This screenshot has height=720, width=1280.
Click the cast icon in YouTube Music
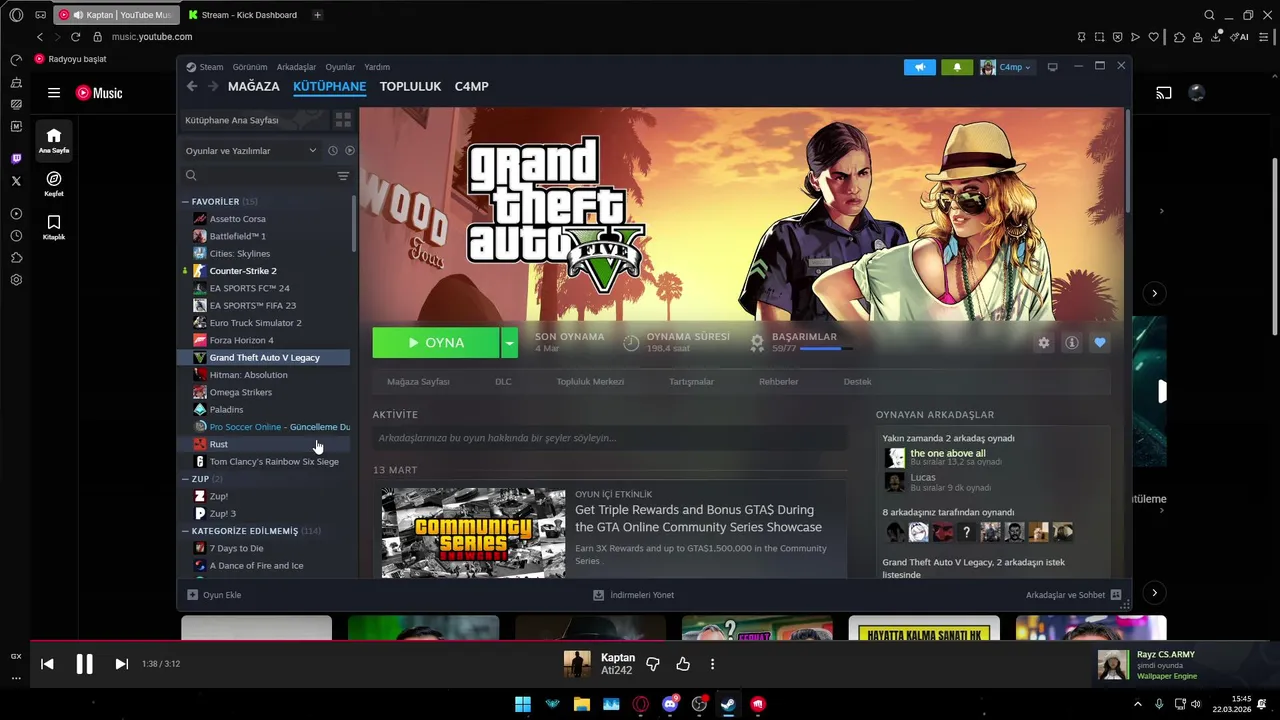[1164, 93]
